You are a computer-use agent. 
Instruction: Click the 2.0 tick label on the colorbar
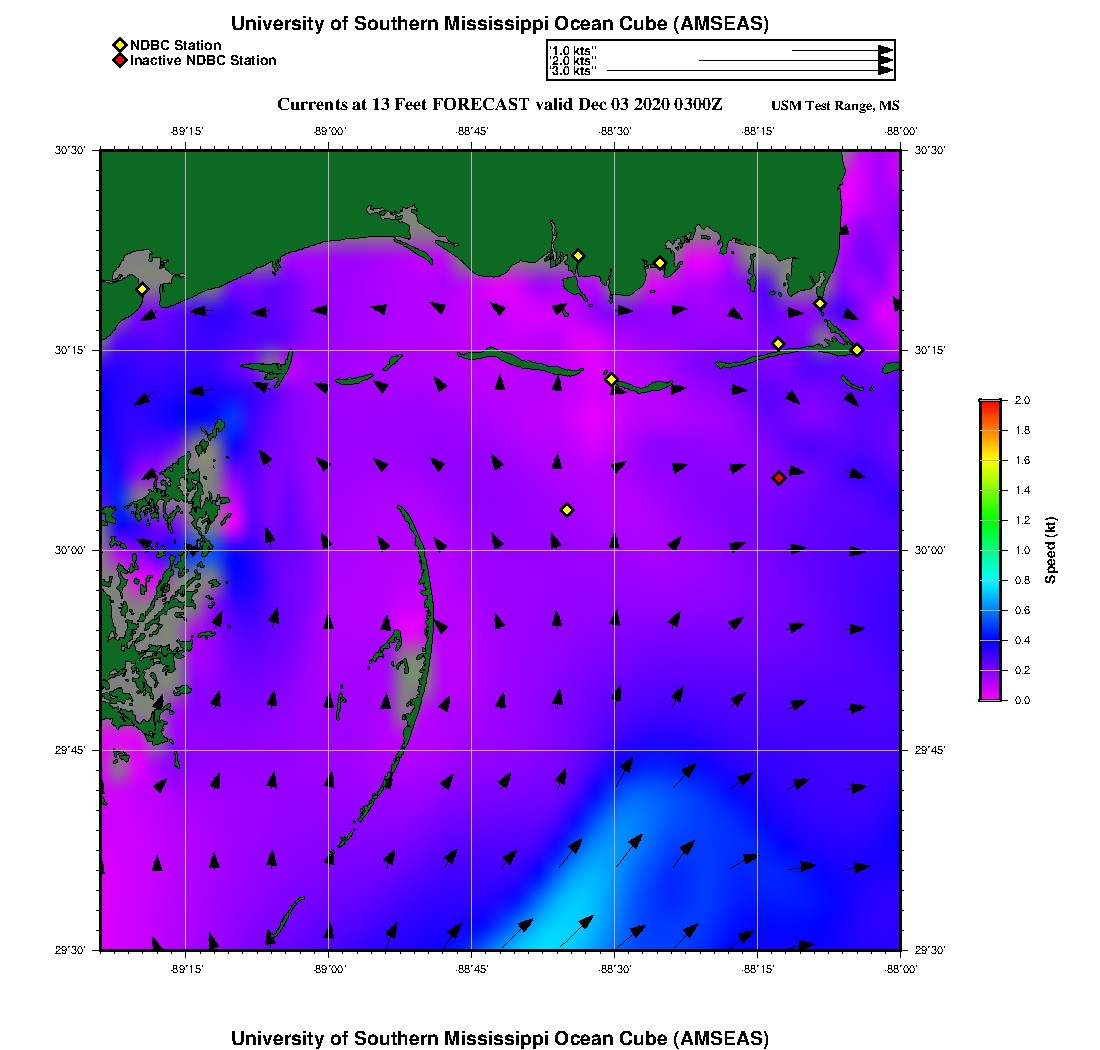tap(1022, 400)
